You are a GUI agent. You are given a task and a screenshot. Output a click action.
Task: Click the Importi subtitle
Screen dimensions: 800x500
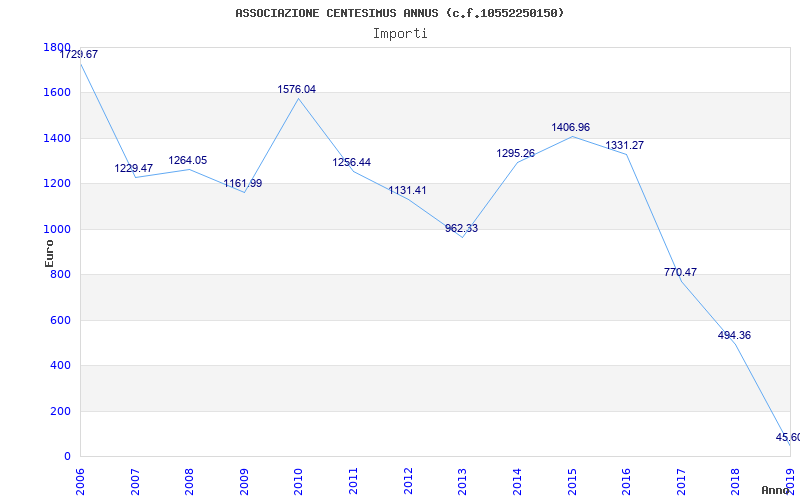(x=400, y=34)
